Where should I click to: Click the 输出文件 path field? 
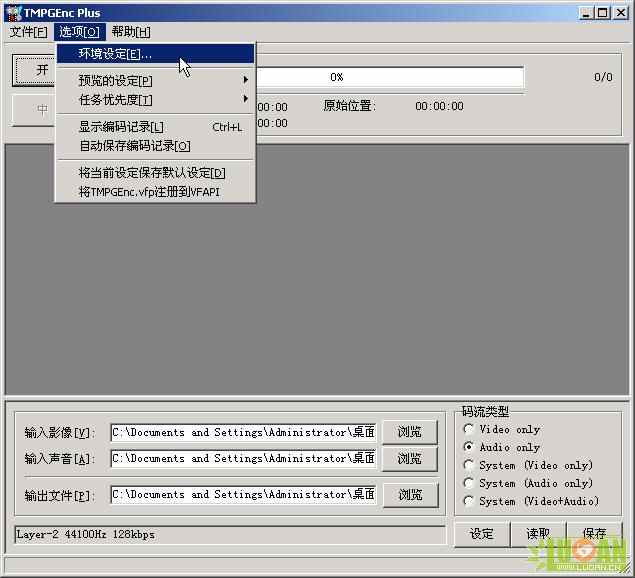click(x=243, y=495)
